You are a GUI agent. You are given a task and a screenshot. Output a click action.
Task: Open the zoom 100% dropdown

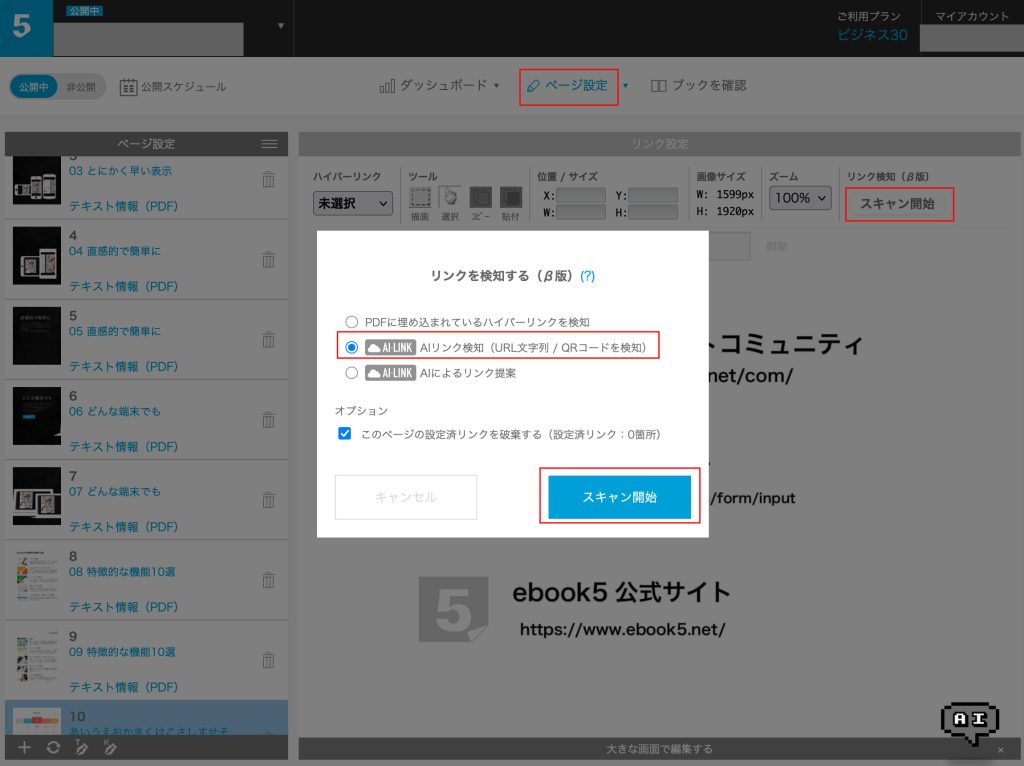[x=800, y=198]
